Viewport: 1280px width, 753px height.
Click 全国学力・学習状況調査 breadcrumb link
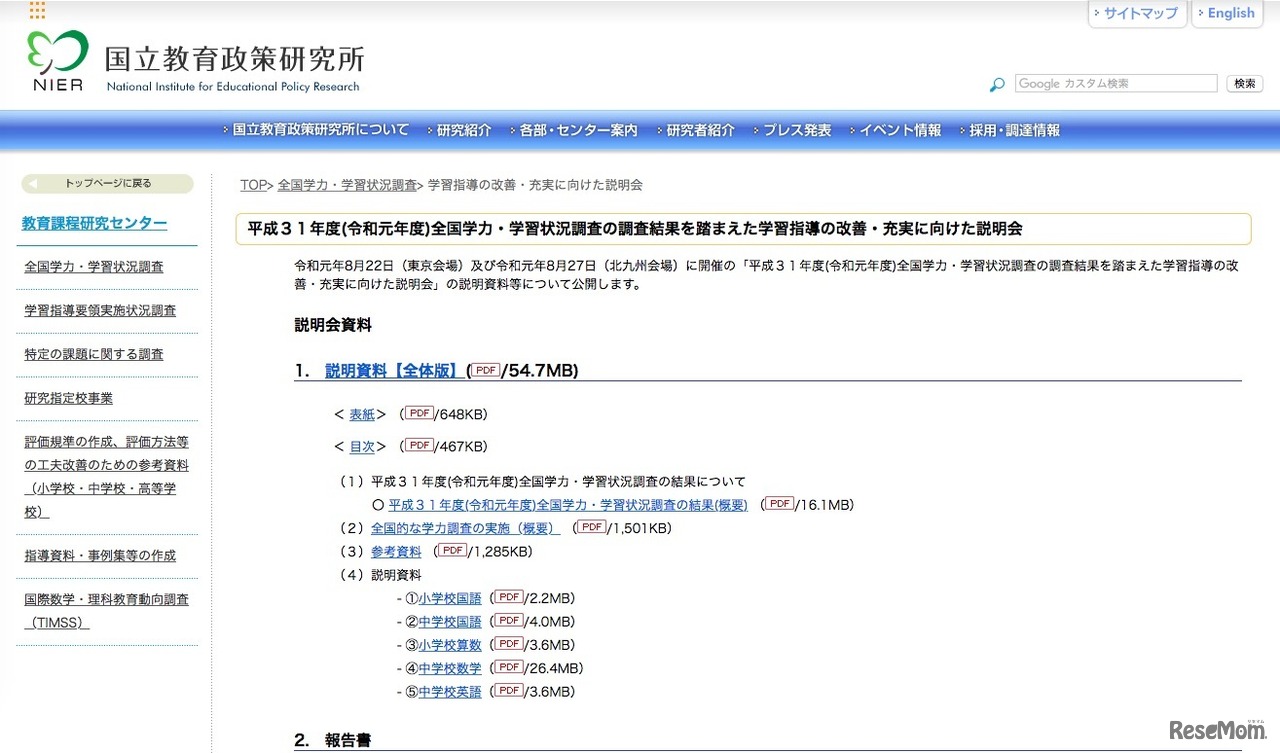[347, 185]
